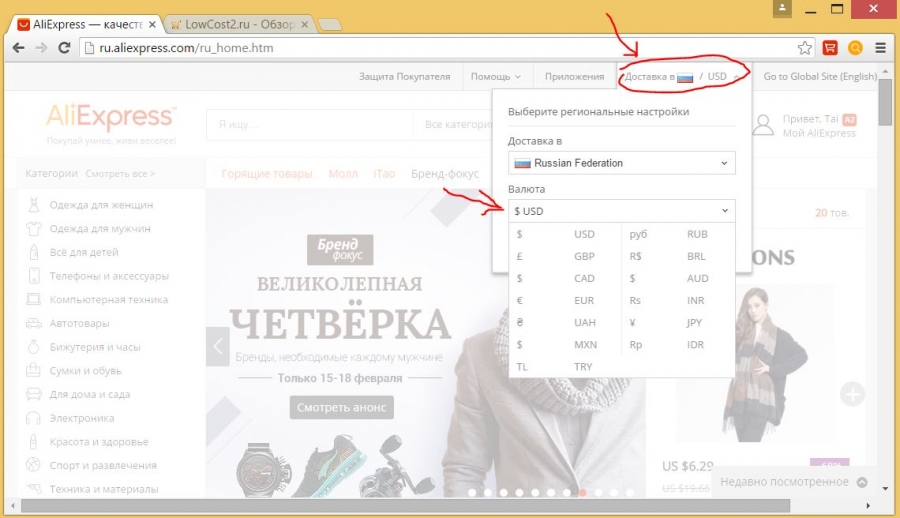This screenshot has width=900, height=518.
Task: Click the car icon for Автотовары
Action: [34, 323]
